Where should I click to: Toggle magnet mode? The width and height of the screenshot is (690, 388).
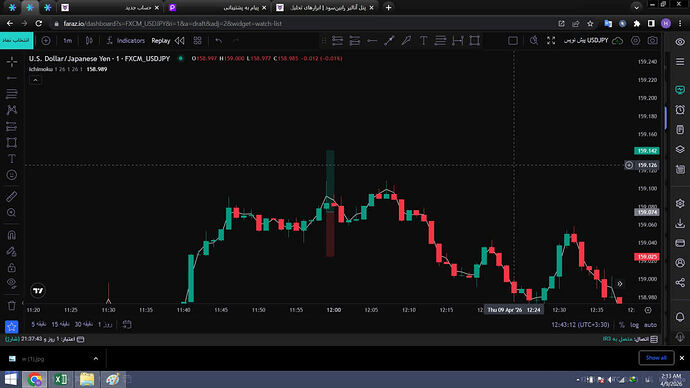click(12, 235)
